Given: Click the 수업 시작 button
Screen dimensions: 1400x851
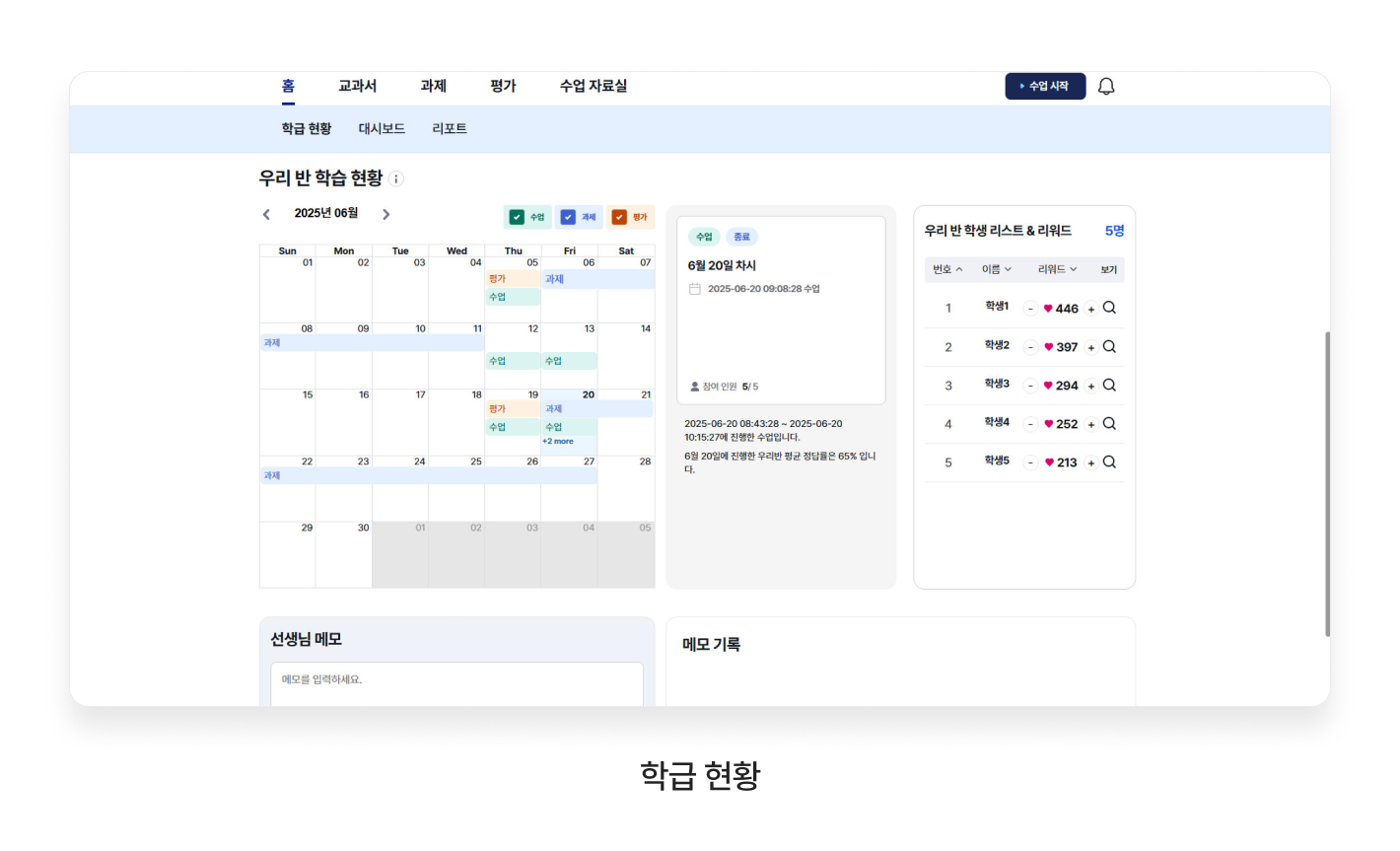Looking at the screenshot, I should [x=1045, y=87].
